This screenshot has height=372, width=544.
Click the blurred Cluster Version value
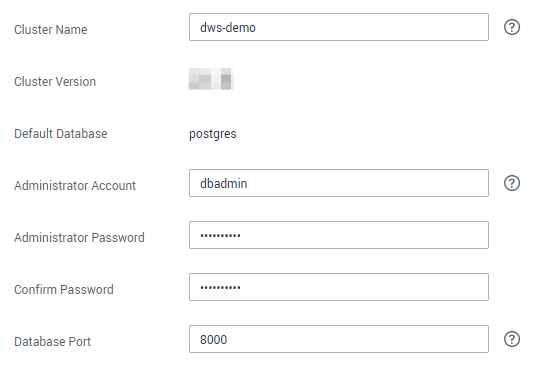[x=211, y=79]
